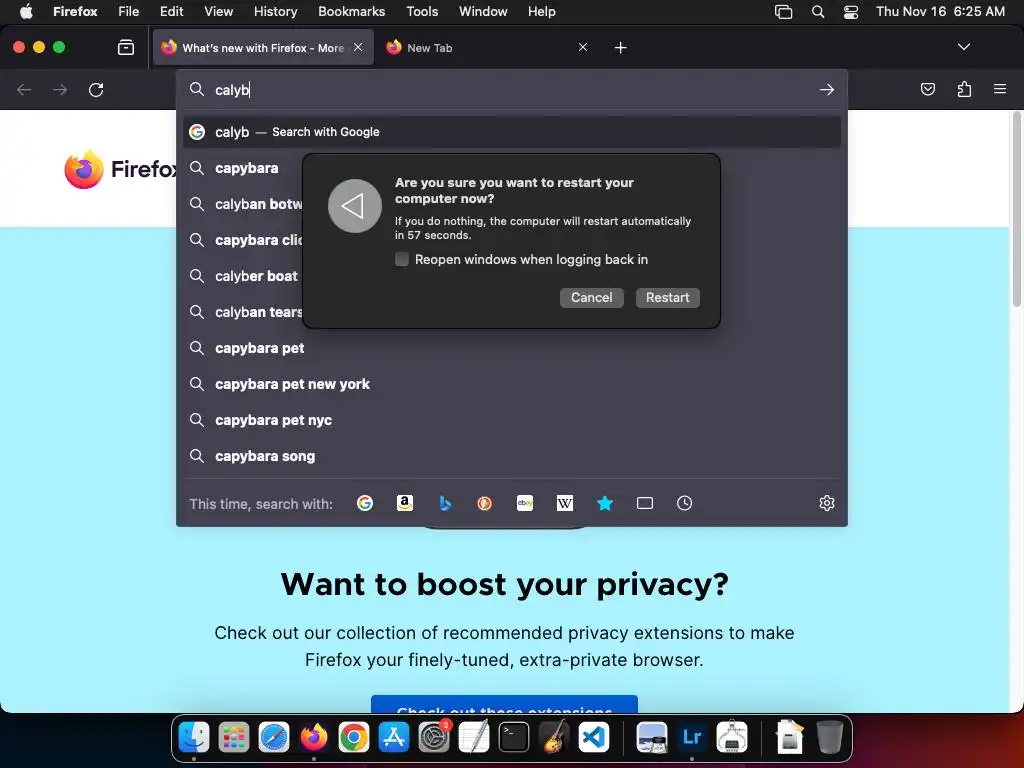Select 'calyb — Search with Google' suggestion

pos(511,132)
